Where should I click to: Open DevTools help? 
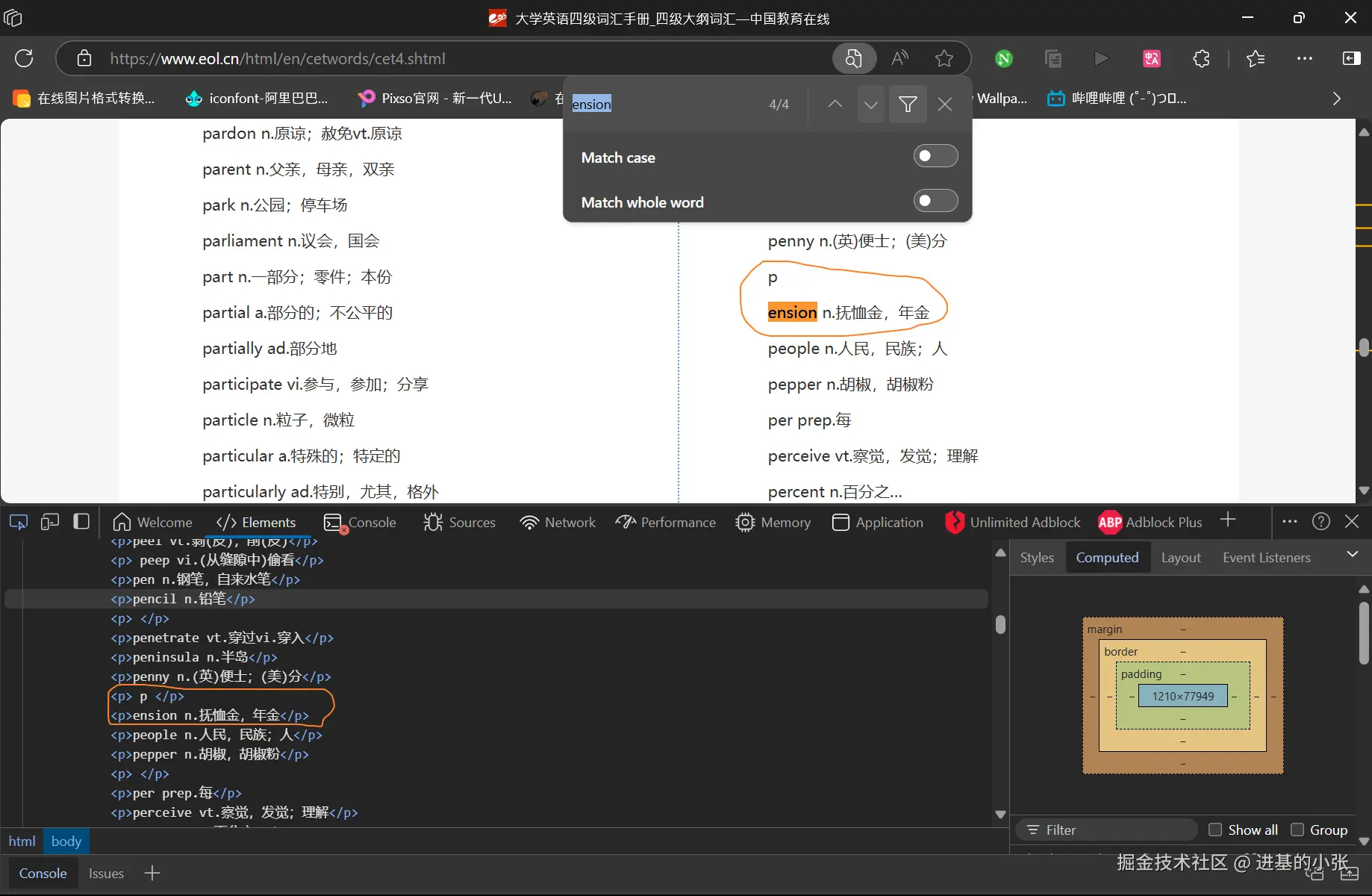point(1321,521)
